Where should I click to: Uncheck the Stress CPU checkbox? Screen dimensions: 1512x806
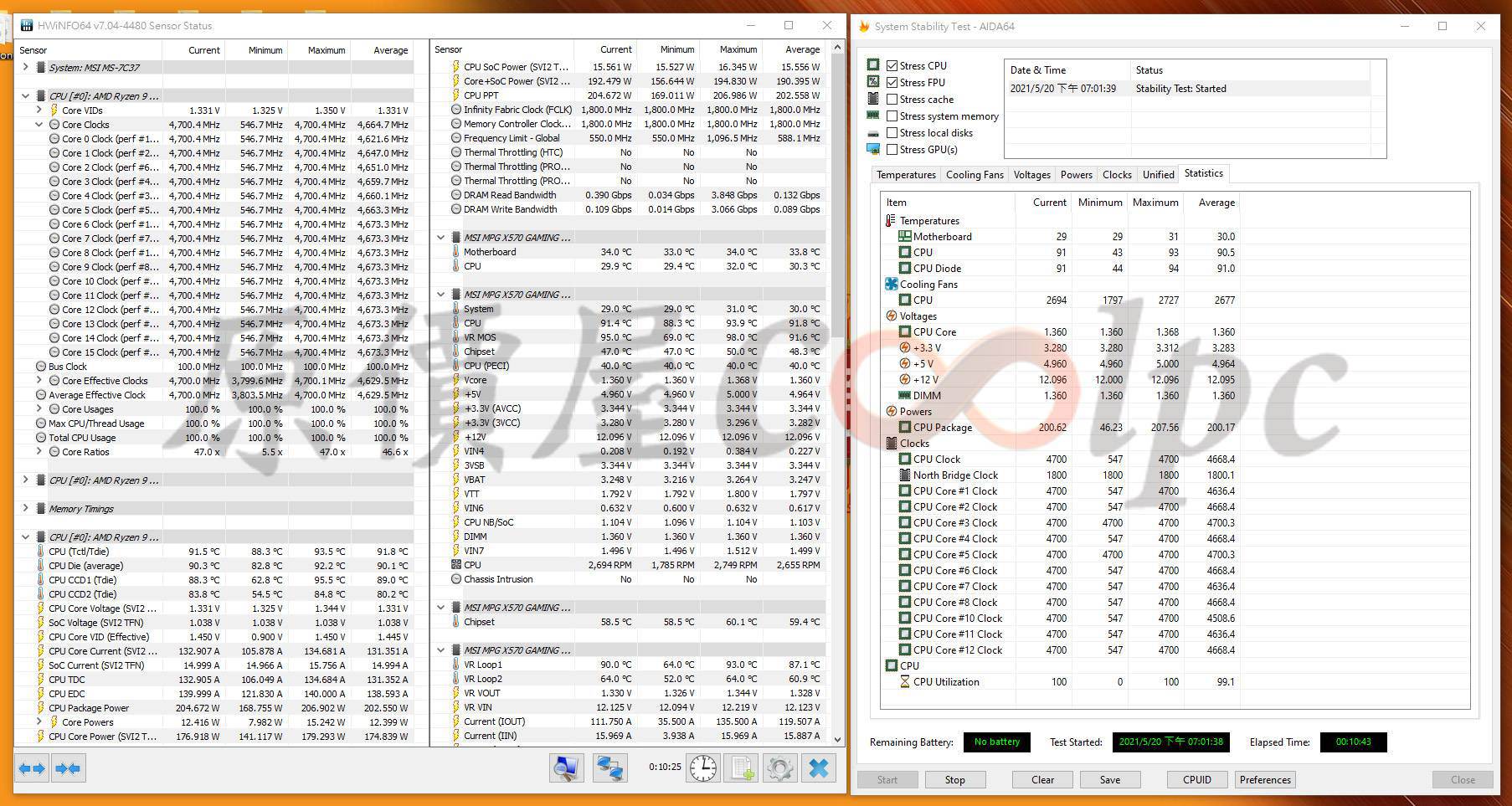[892, 65]
